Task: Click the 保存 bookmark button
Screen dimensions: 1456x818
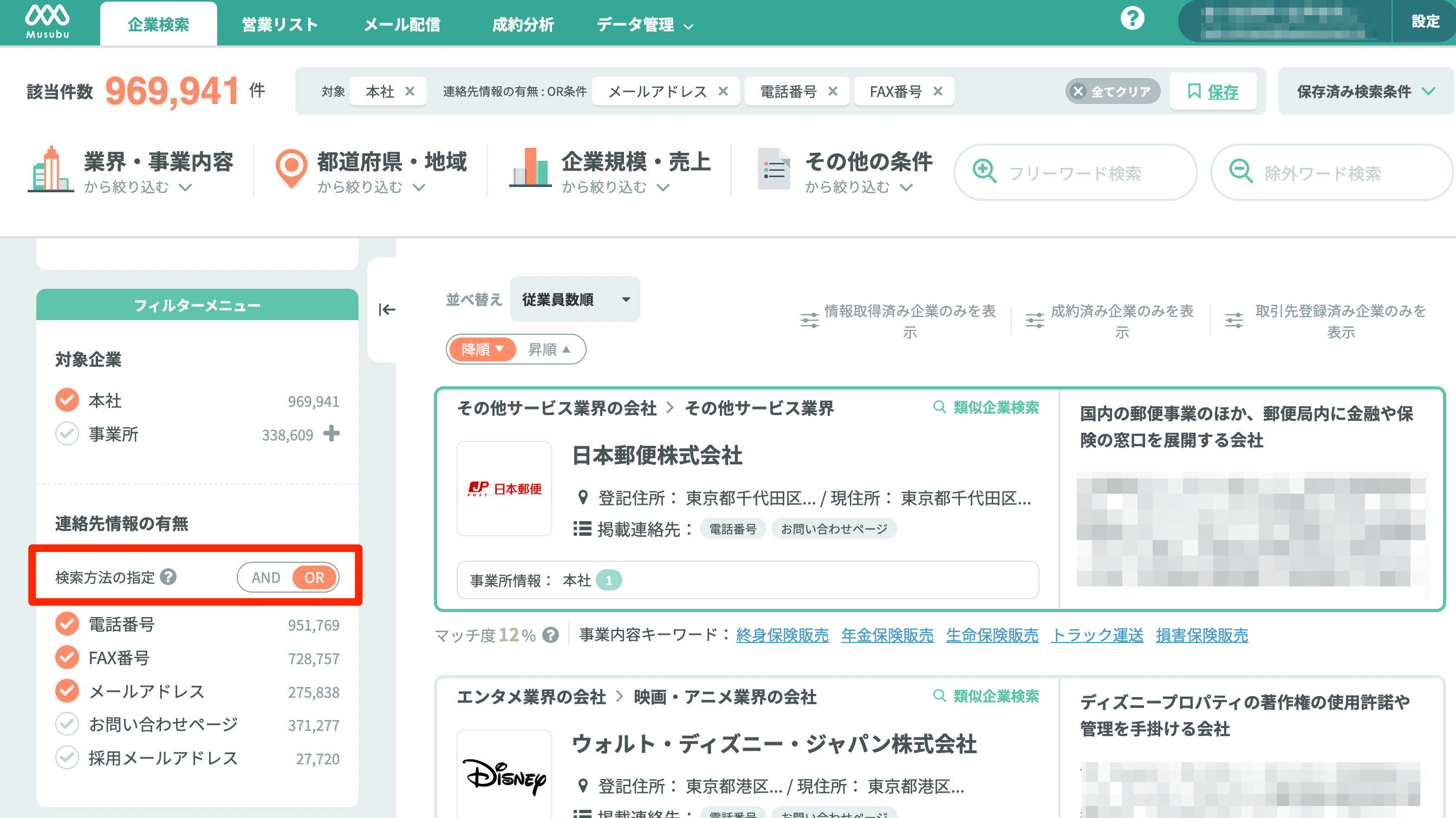Action: click(1213, 91)
